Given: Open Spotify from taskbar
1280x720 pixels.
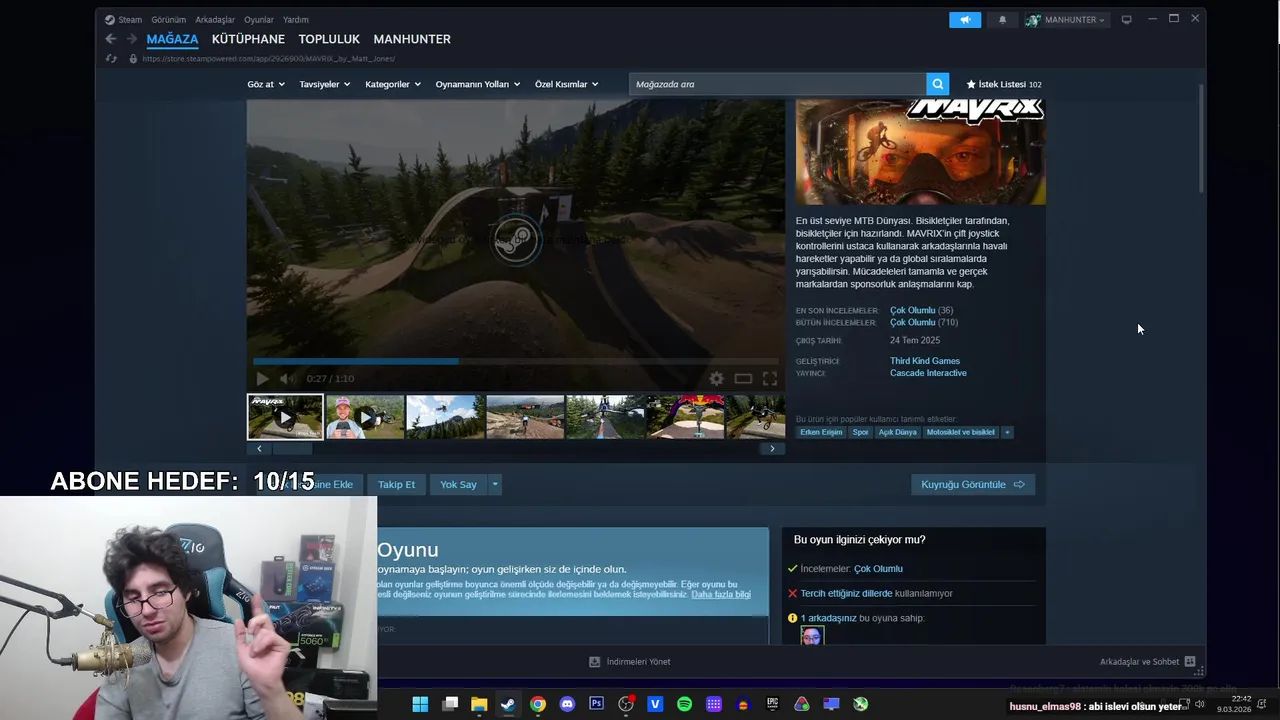Looking at the screenshot, I should tap(684, 704).
